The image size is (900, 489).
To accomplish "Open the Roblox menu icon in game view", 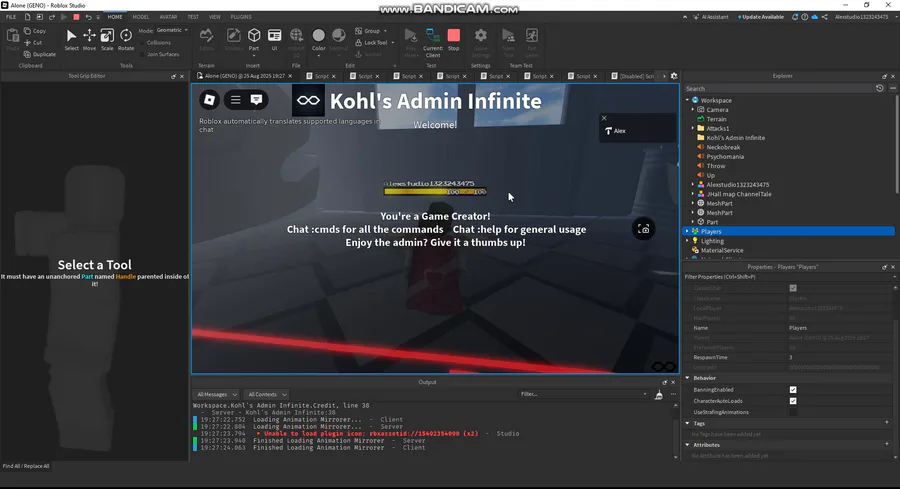I will (x=210, y=100).
